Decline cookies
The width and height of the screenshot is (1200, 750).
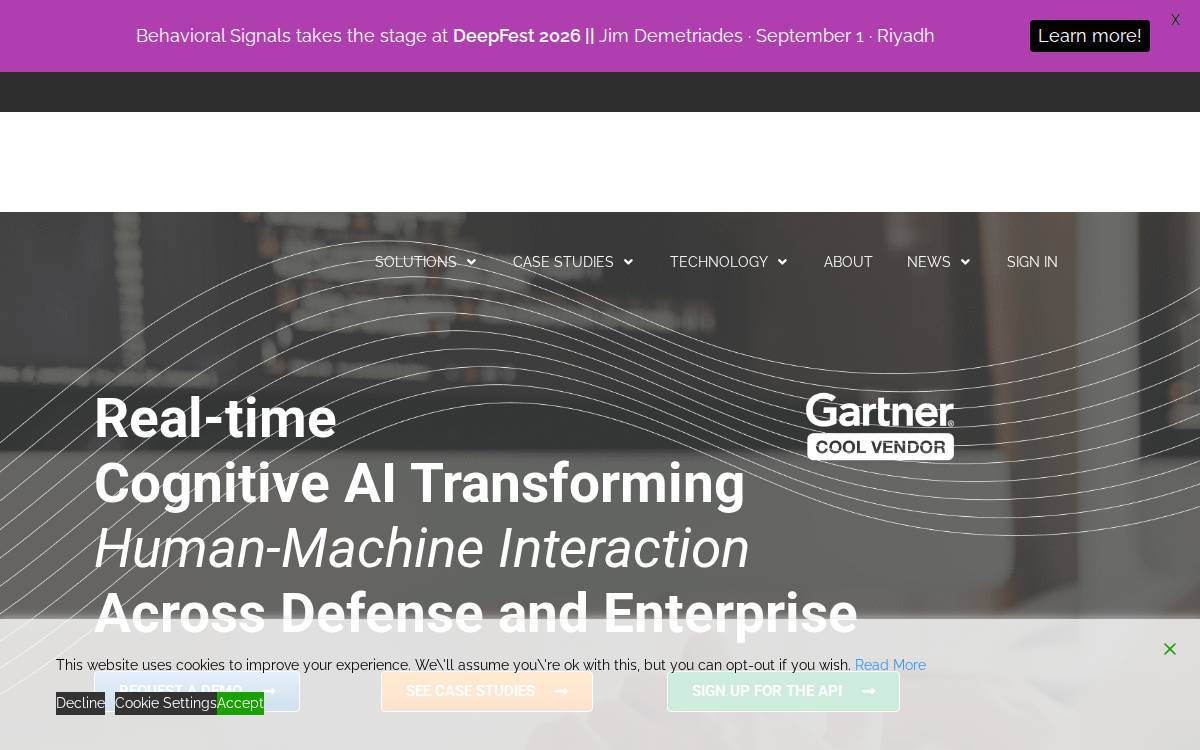(80, 703)
